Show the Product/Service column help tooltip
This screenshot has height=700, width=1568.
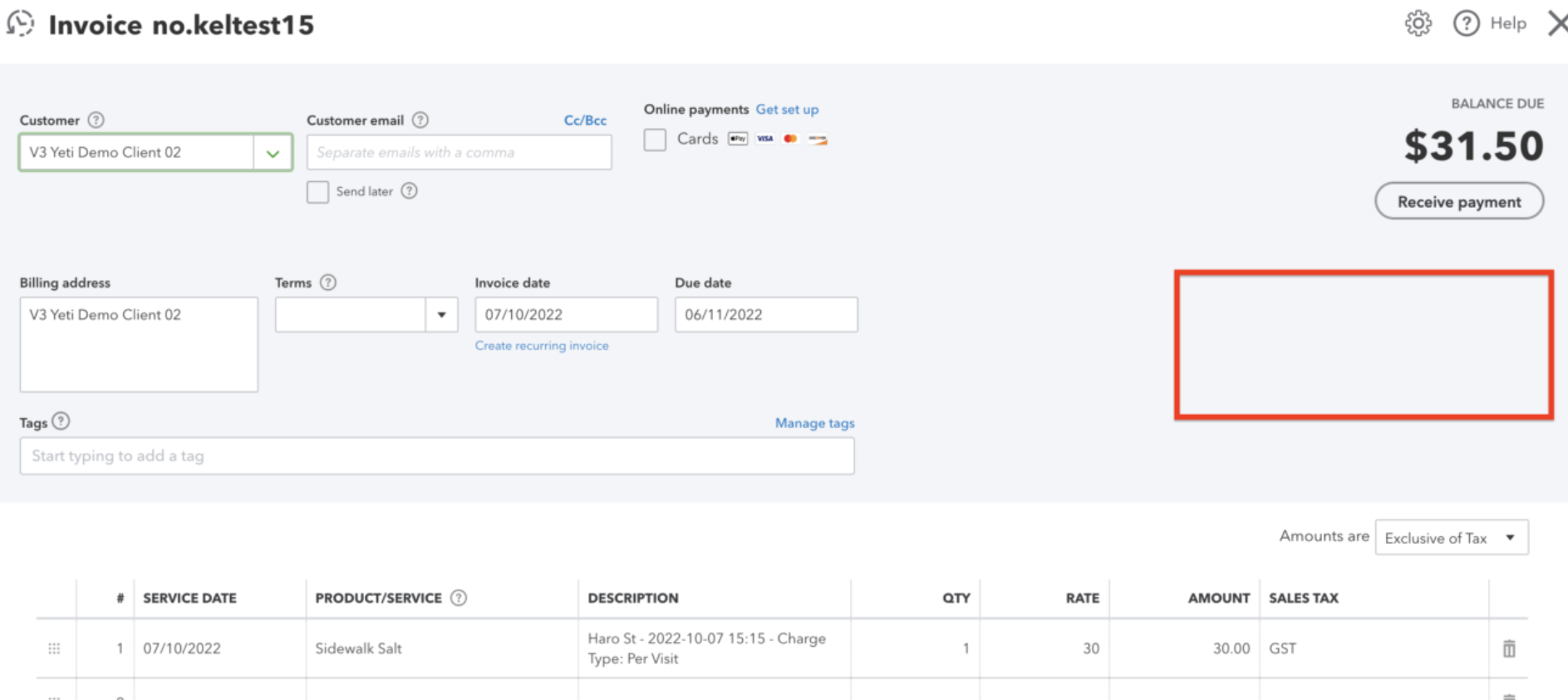tap(459, 598)
